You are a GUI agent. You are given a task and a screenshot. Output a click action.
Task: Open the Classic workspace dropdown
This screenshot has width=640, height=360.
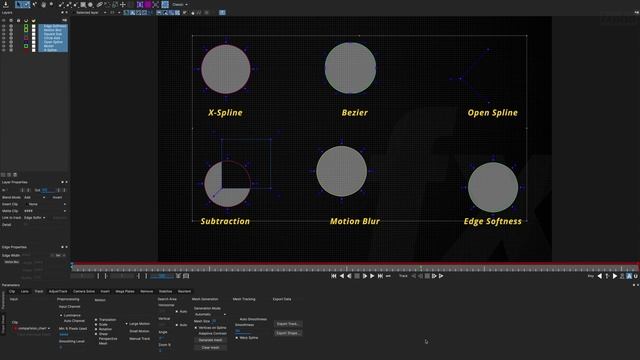click(x=180, y=4)
